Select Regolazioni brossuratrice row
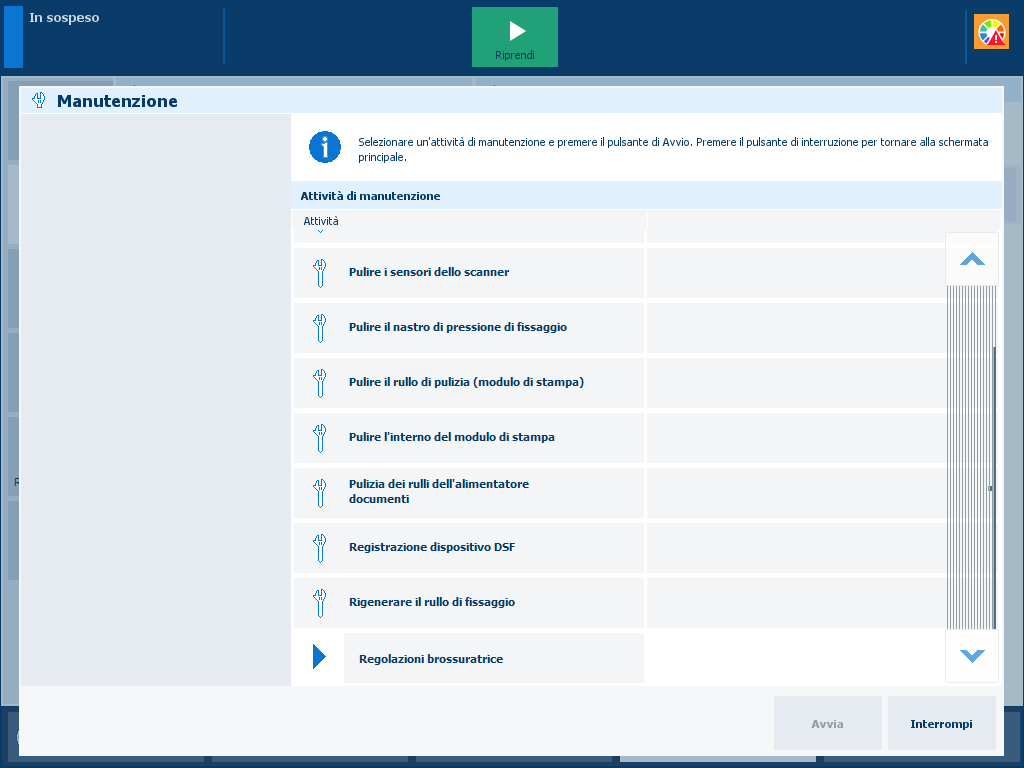1024x768 pixels. click(x=494, y=658)
